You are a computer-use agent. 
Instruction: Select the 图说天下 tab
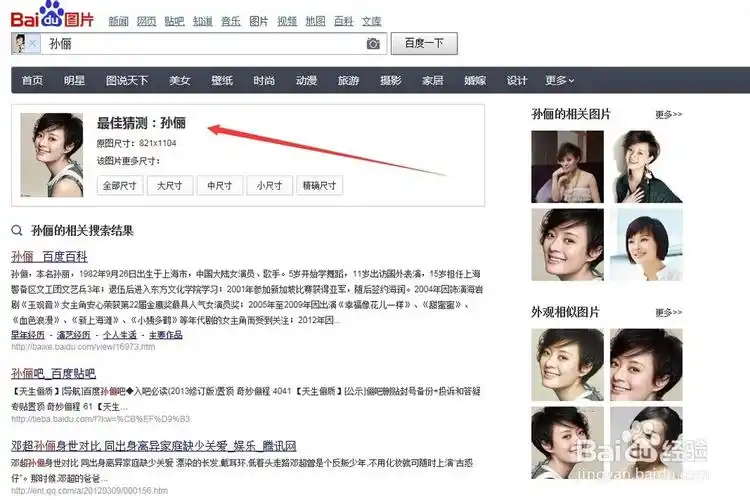127,80
